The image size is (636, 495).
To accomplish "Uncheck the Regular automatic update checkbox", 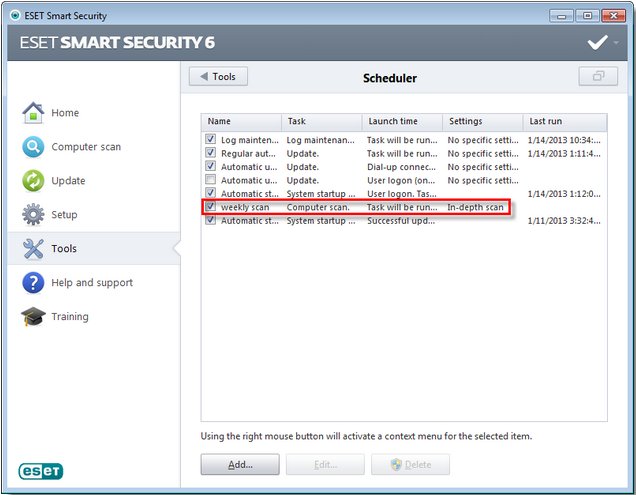I will (x=210, y=152).
